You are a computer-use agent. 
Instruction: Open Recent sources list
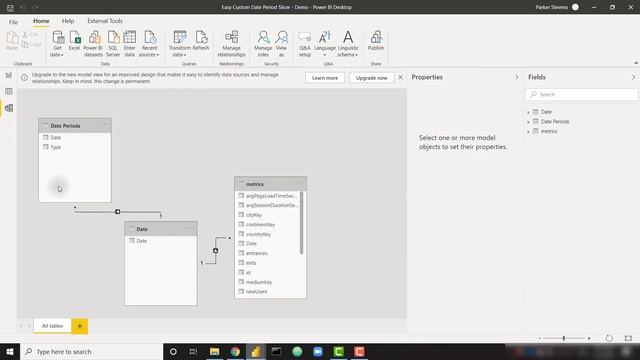click(x=149, y=44)
